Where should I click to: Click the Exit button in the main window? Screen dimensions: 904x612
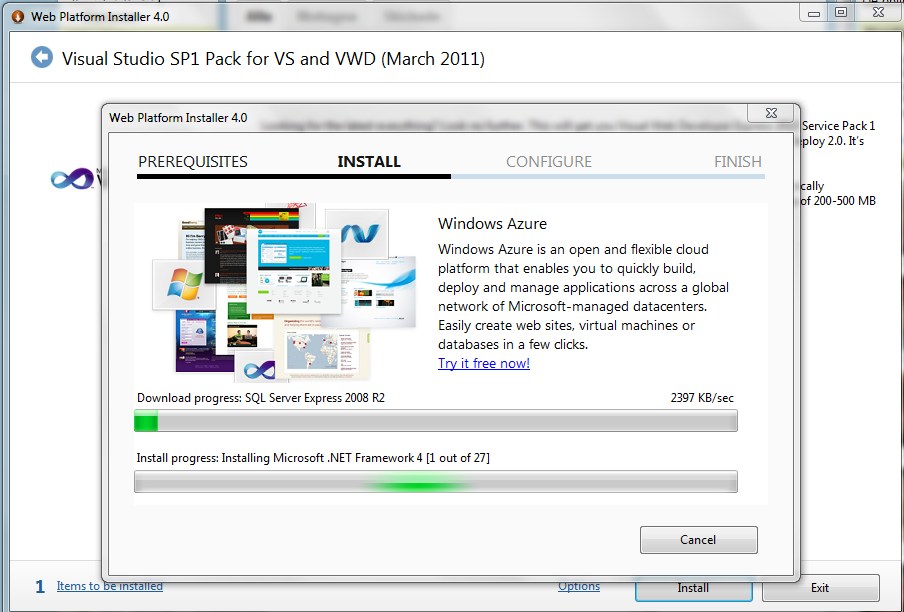click(x=820, y=588)
